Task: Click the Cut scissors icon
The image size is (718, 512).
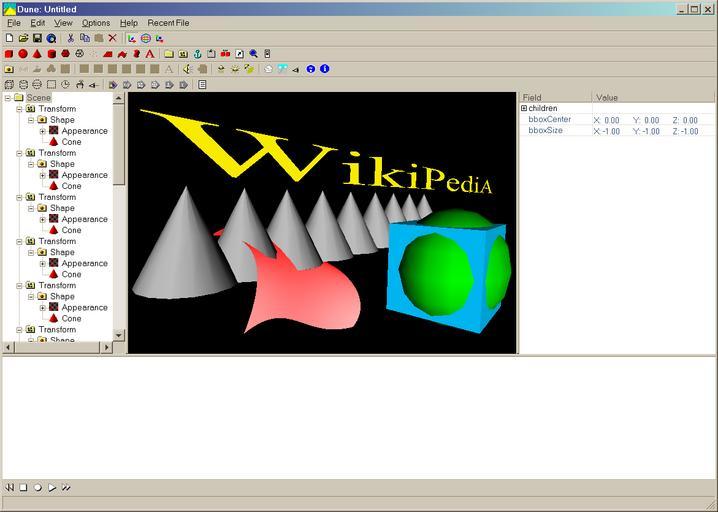Action: click(x=70, y=38)
